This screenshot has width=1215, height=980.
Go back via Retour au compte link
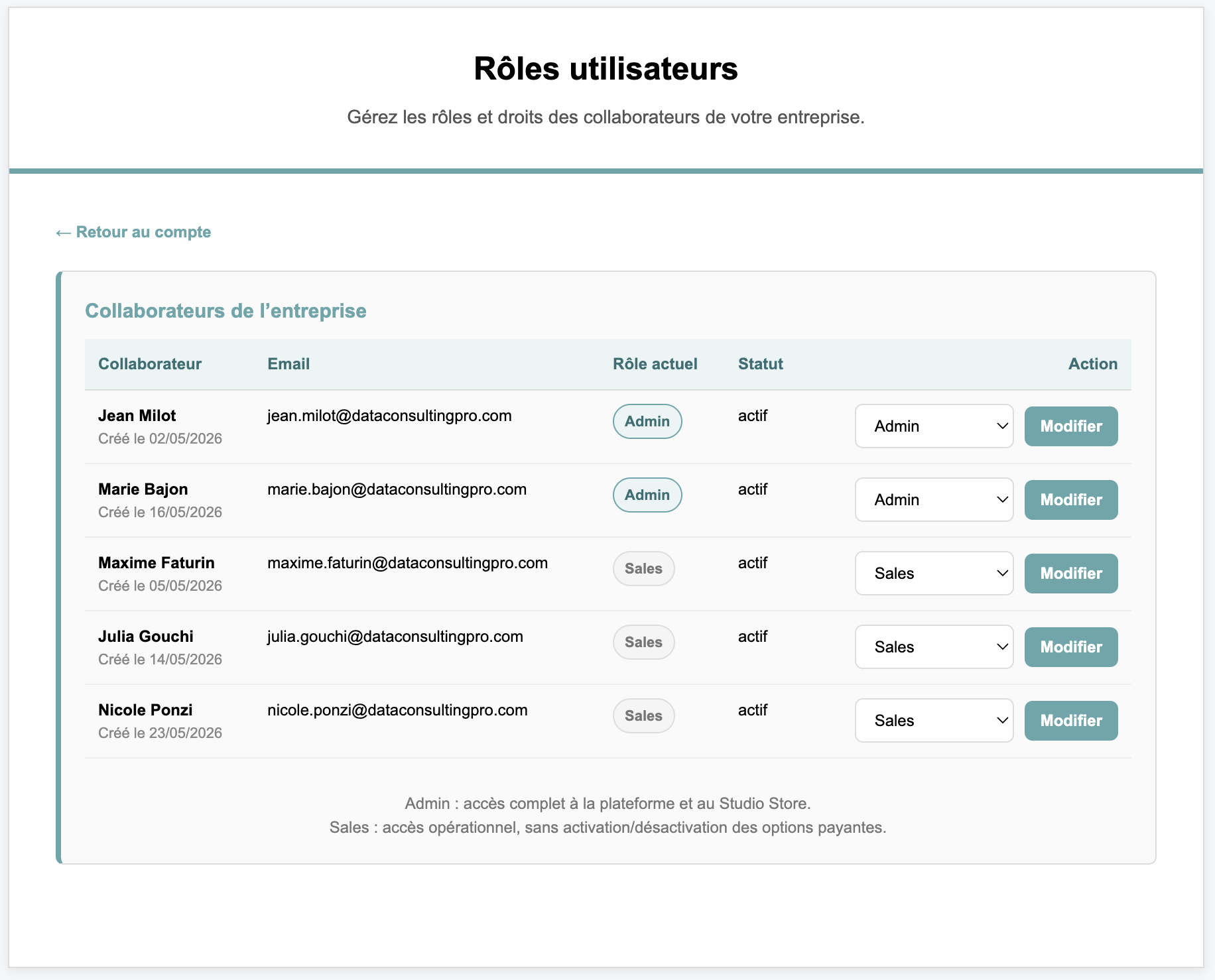click(133, 232)
